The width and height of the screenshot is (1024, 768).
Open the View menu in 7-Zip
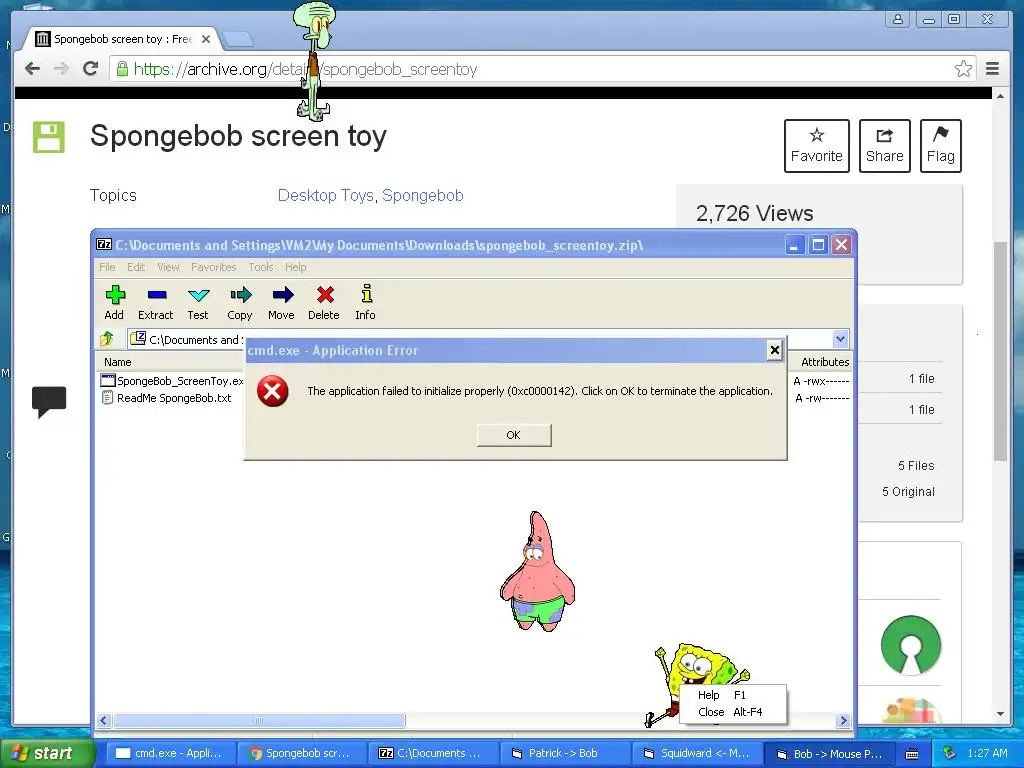(168, 267)
